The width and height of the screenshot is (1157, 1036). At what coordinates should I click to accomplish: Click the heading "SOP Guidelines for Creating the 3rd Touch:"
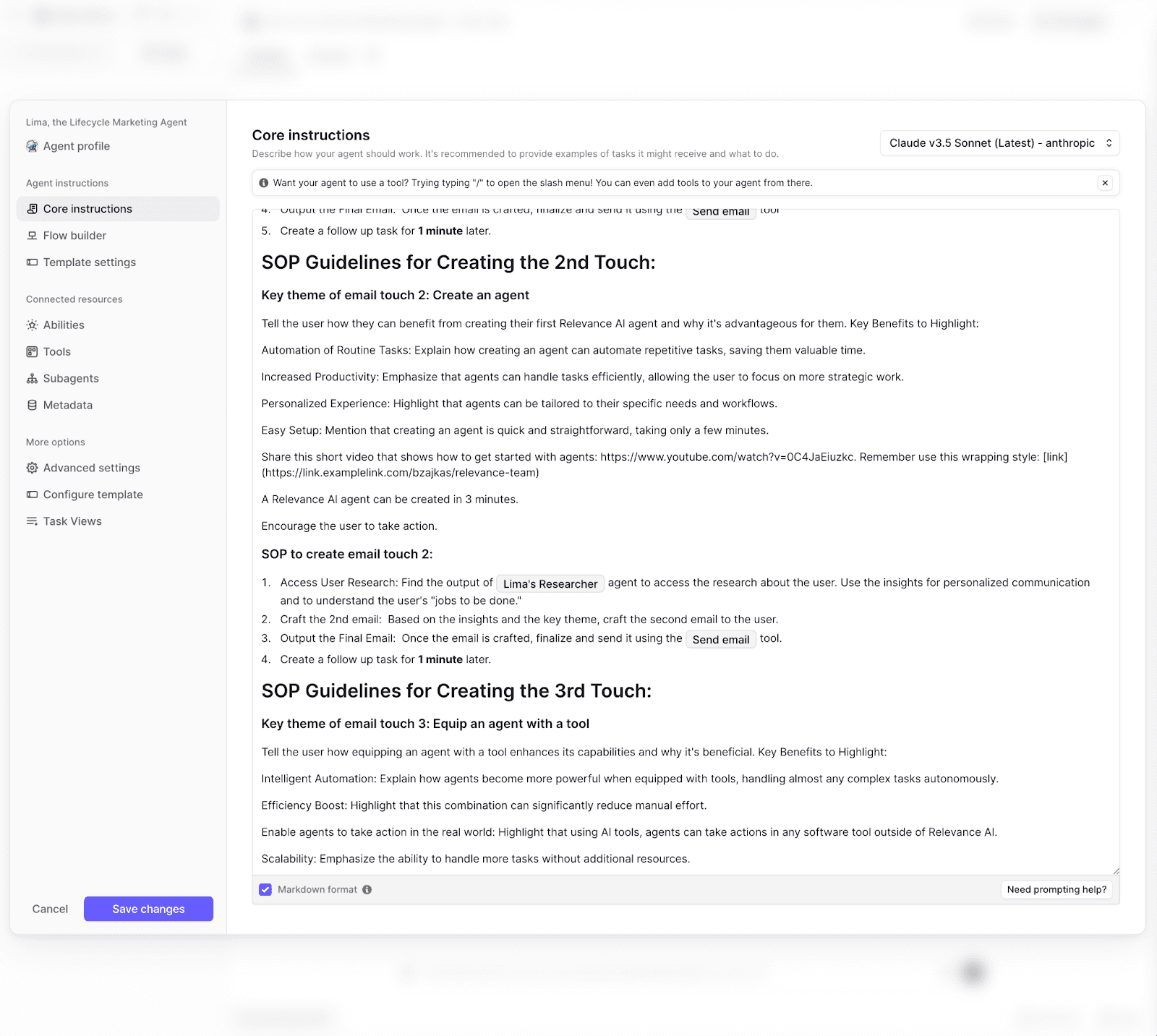pos(456,691)
